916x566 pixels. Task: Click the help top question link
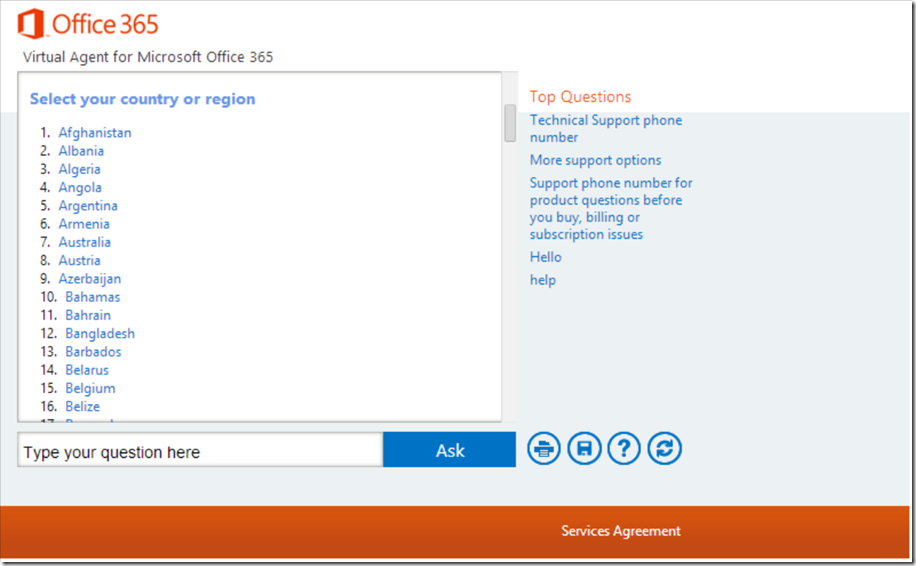pos(543,280)
